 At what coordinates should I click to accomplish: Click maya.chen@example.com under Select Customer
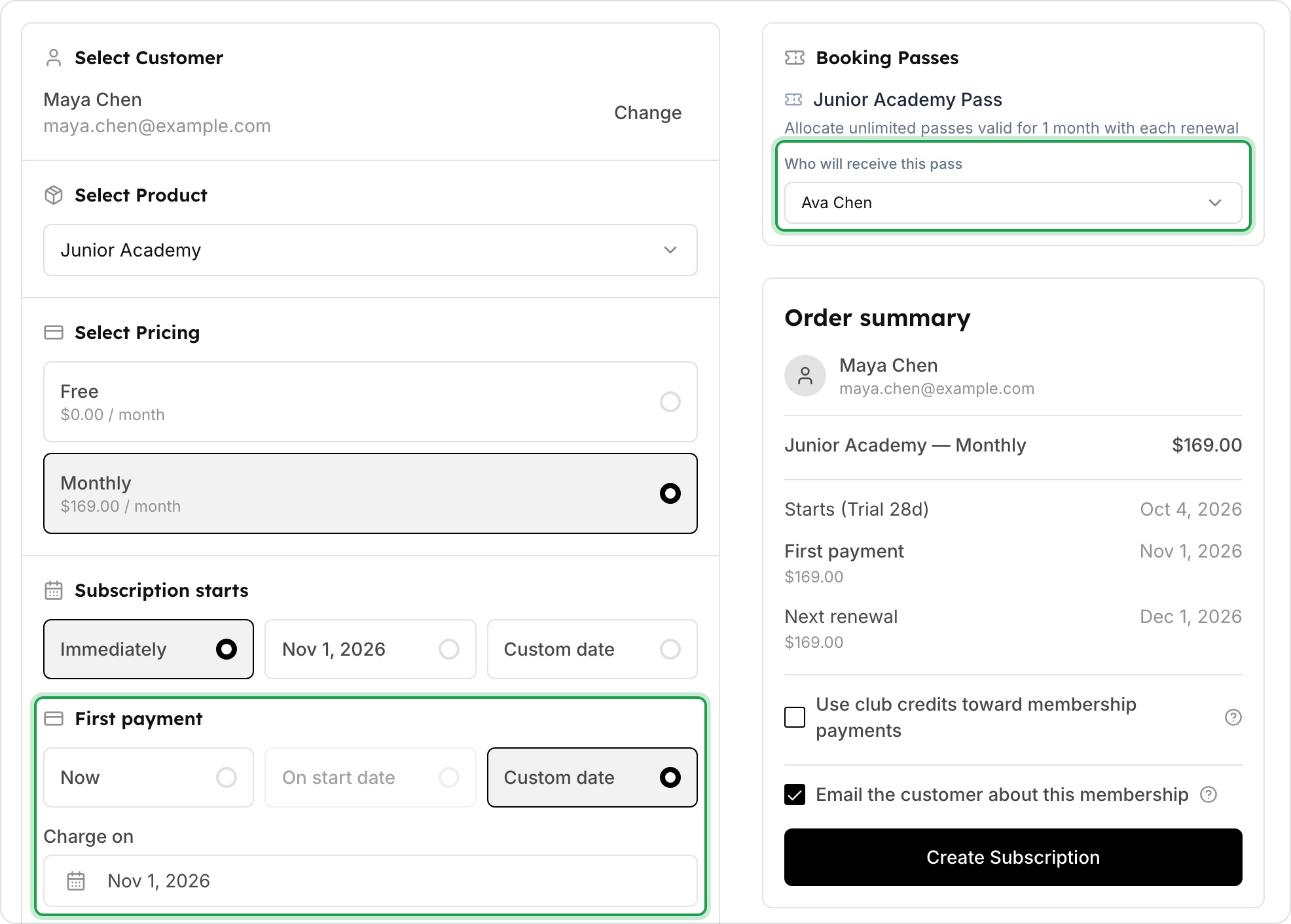[157, 126]
